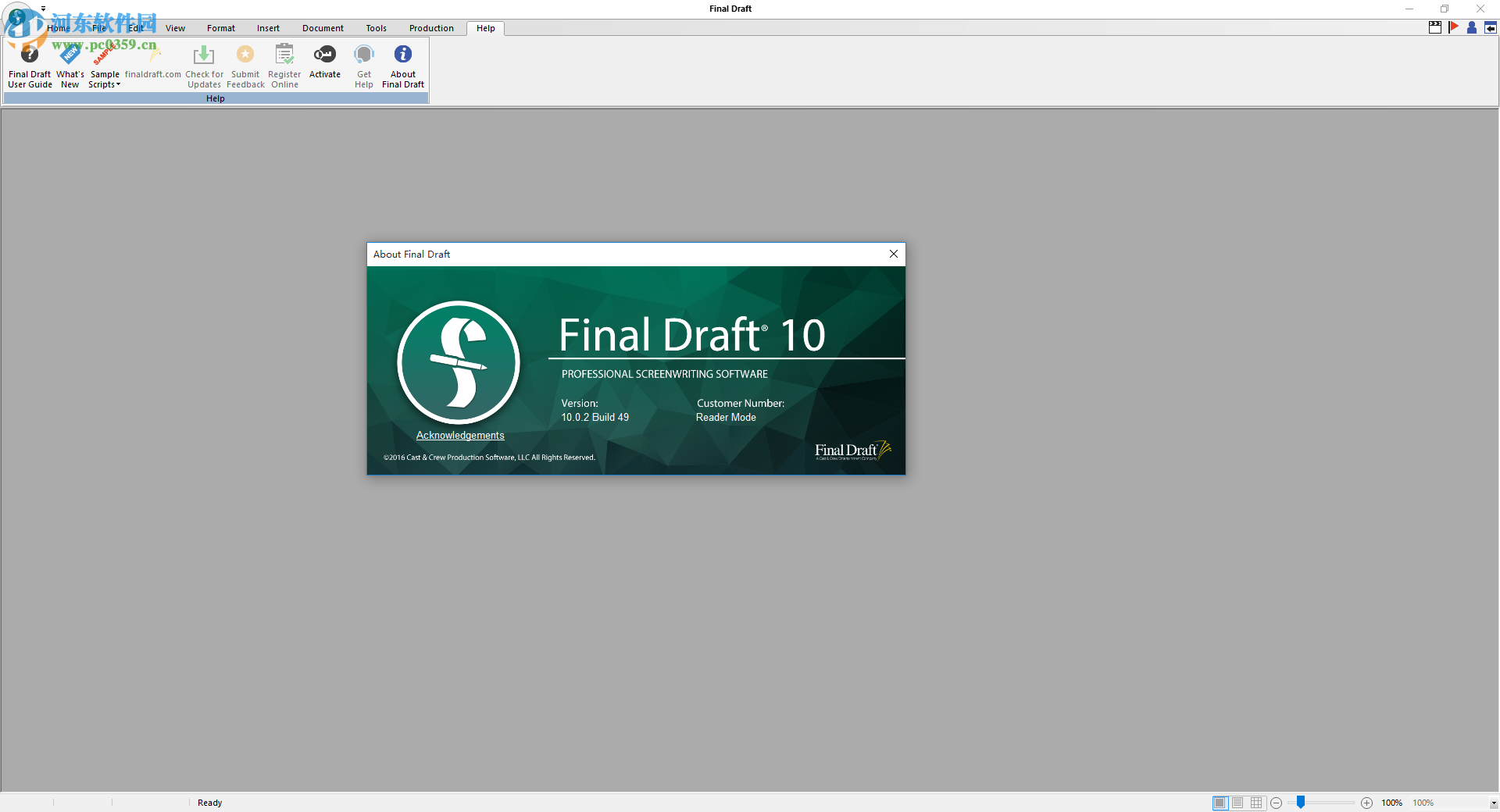Open What's New from the ribbon
This screenshot has width=1500, height=812.
[x=70, y=66]
